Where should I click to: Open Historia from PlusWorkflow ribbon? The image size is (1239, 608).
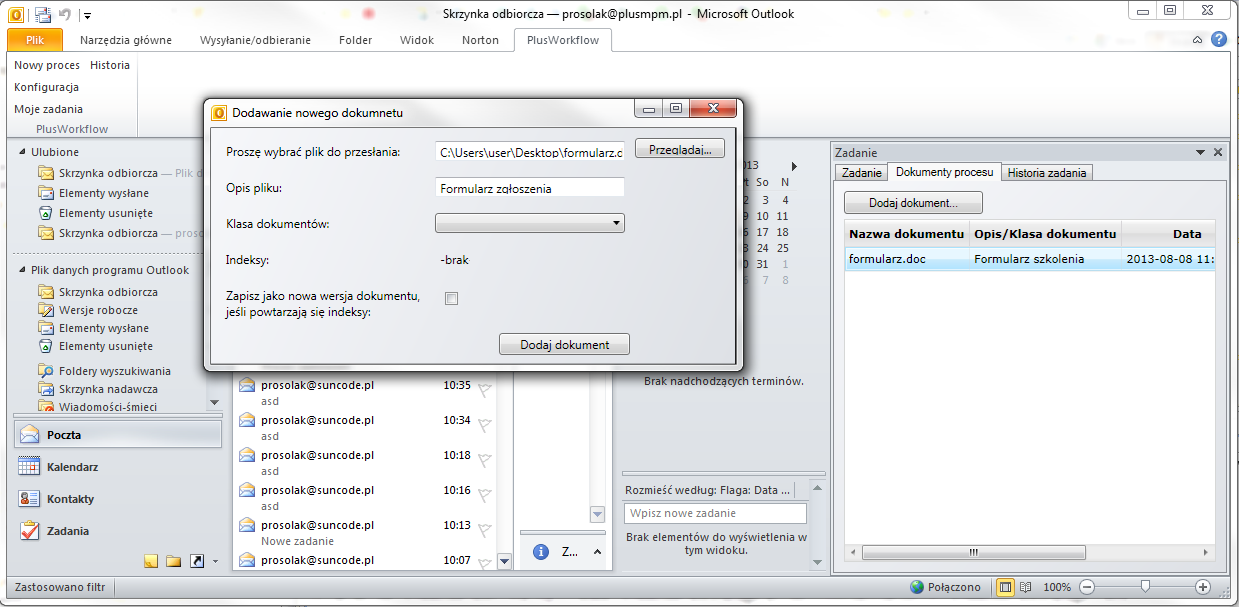coord(110,64)
